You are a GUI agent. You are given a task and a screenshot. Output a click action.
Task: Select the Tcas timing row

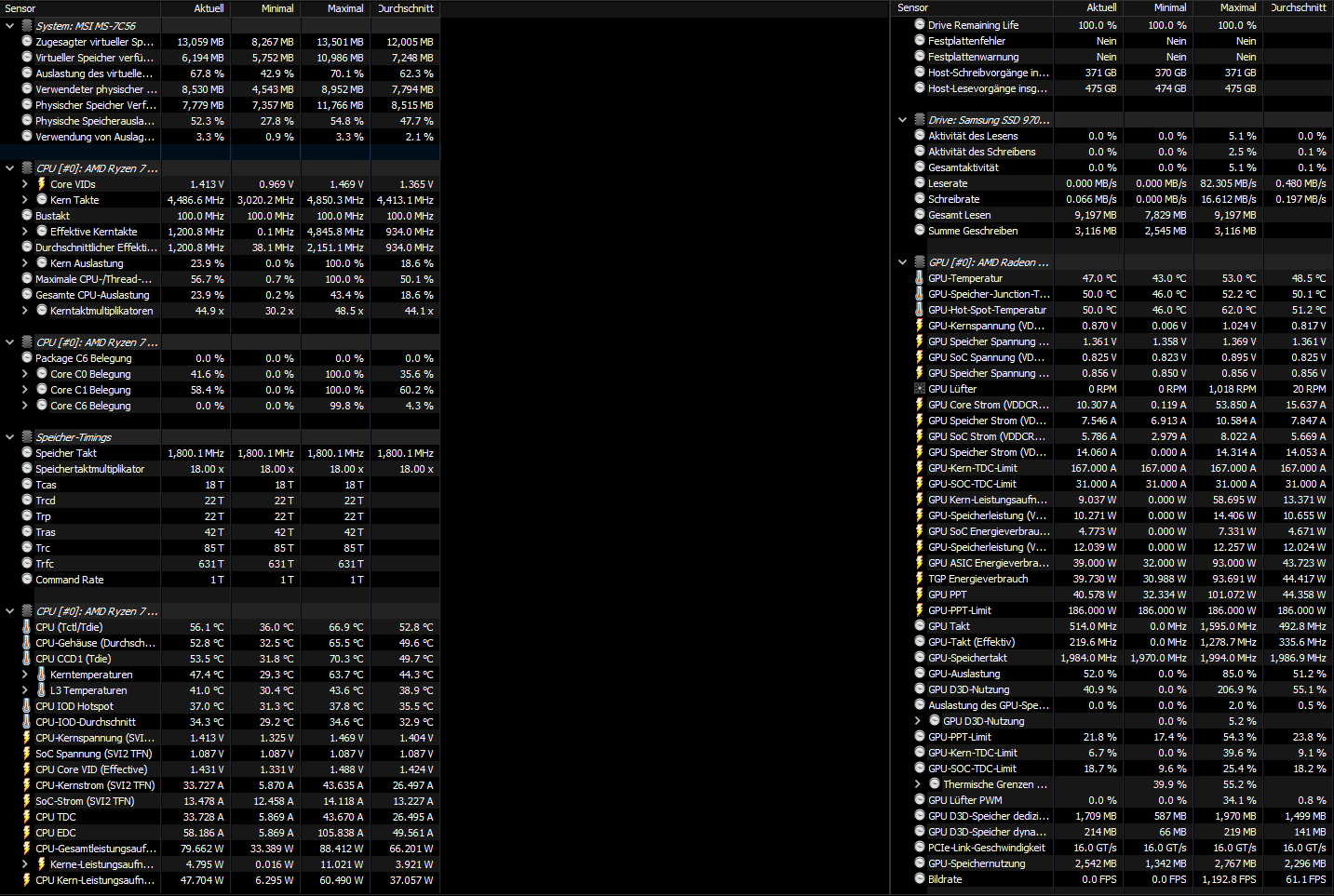tap(220, 485)
